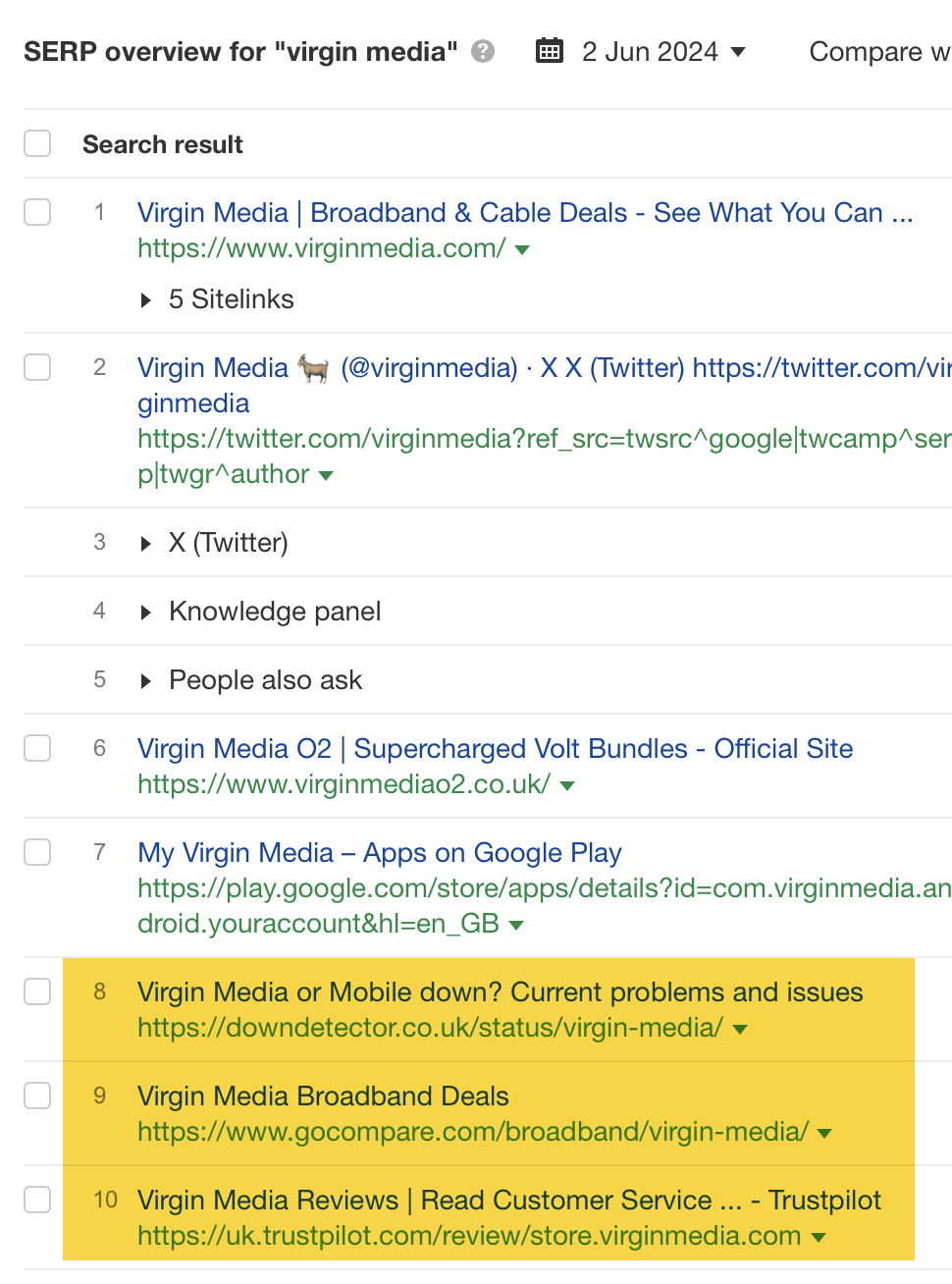Open the My Virgin Media Google Play link

pyautogui.click(x=380, y=853)
